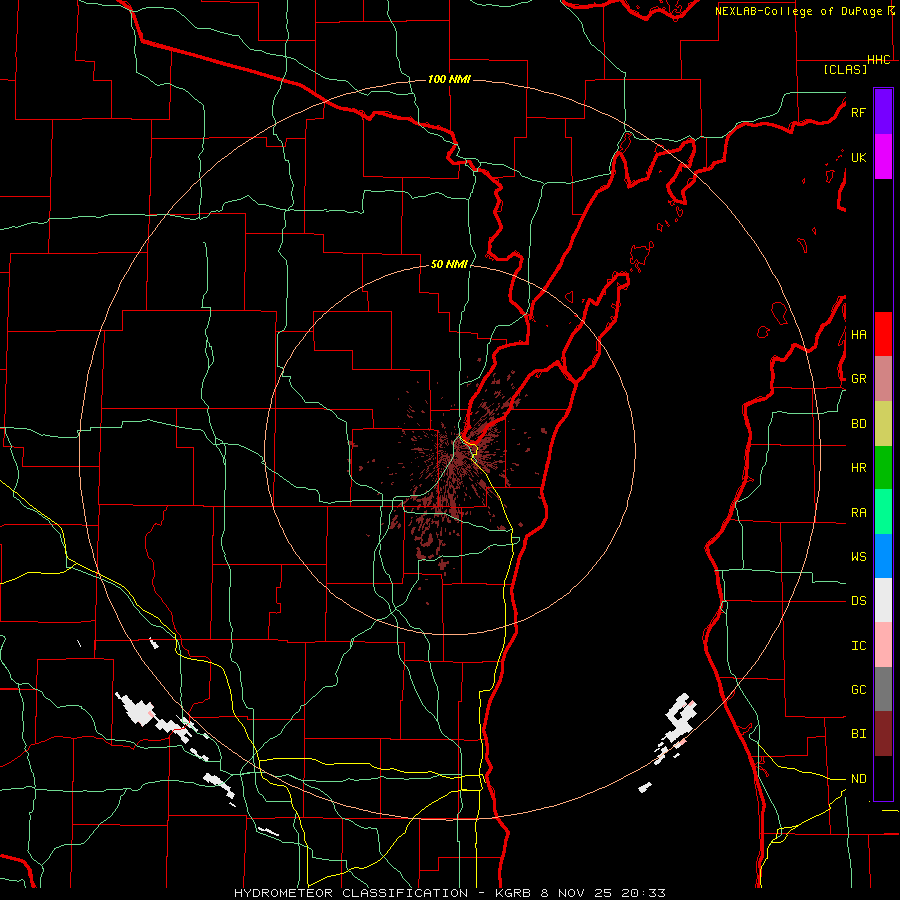Click the [CLAS] units label
The height and width of the screenshot is (900, 900).
point(845,69)
